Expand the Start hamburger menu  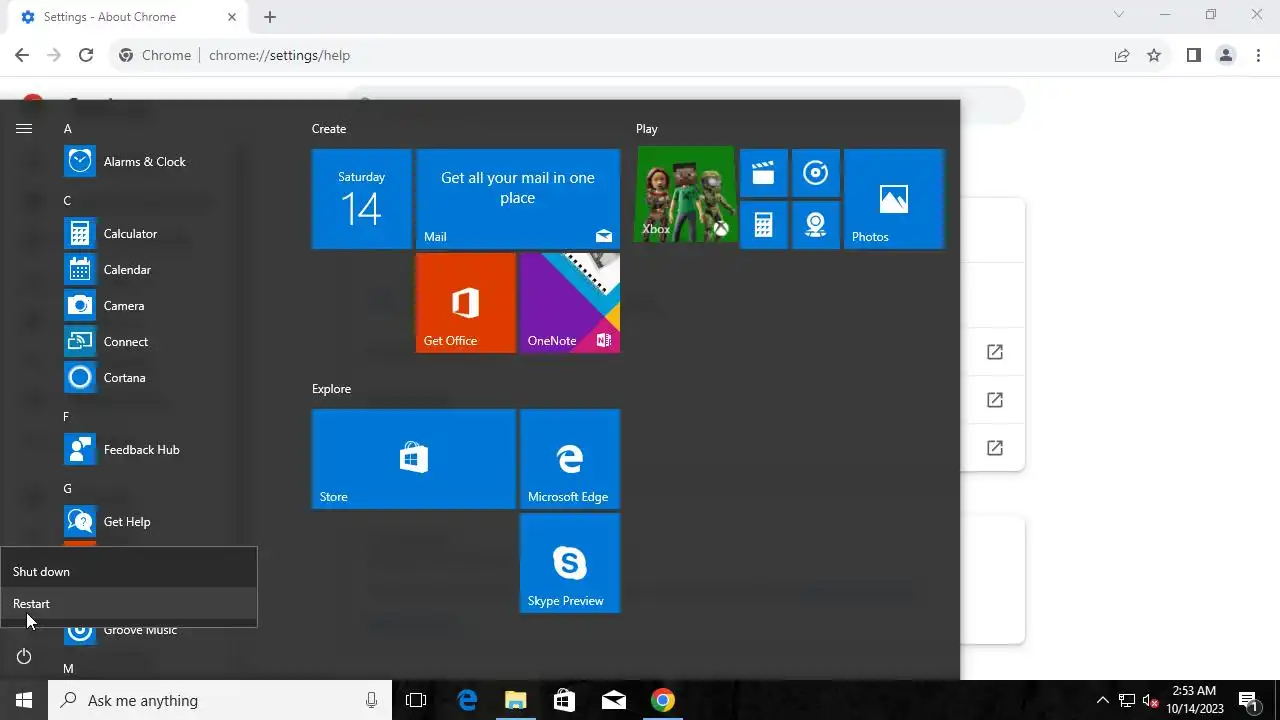(x=24, y=128)
